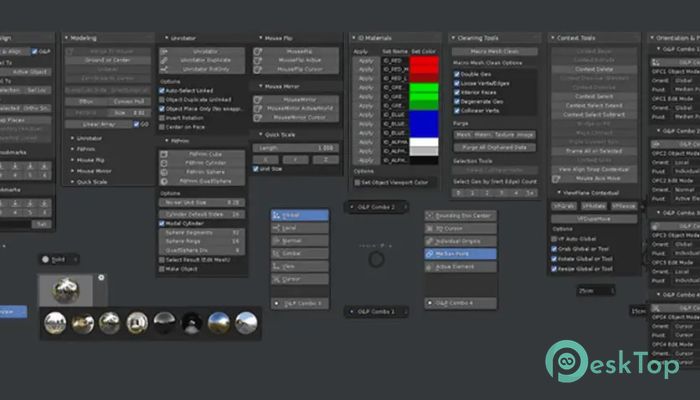Choose Individual Origins pivot
Image resolution: width=700 pixels, height=400 pixels.
[460, 241]
